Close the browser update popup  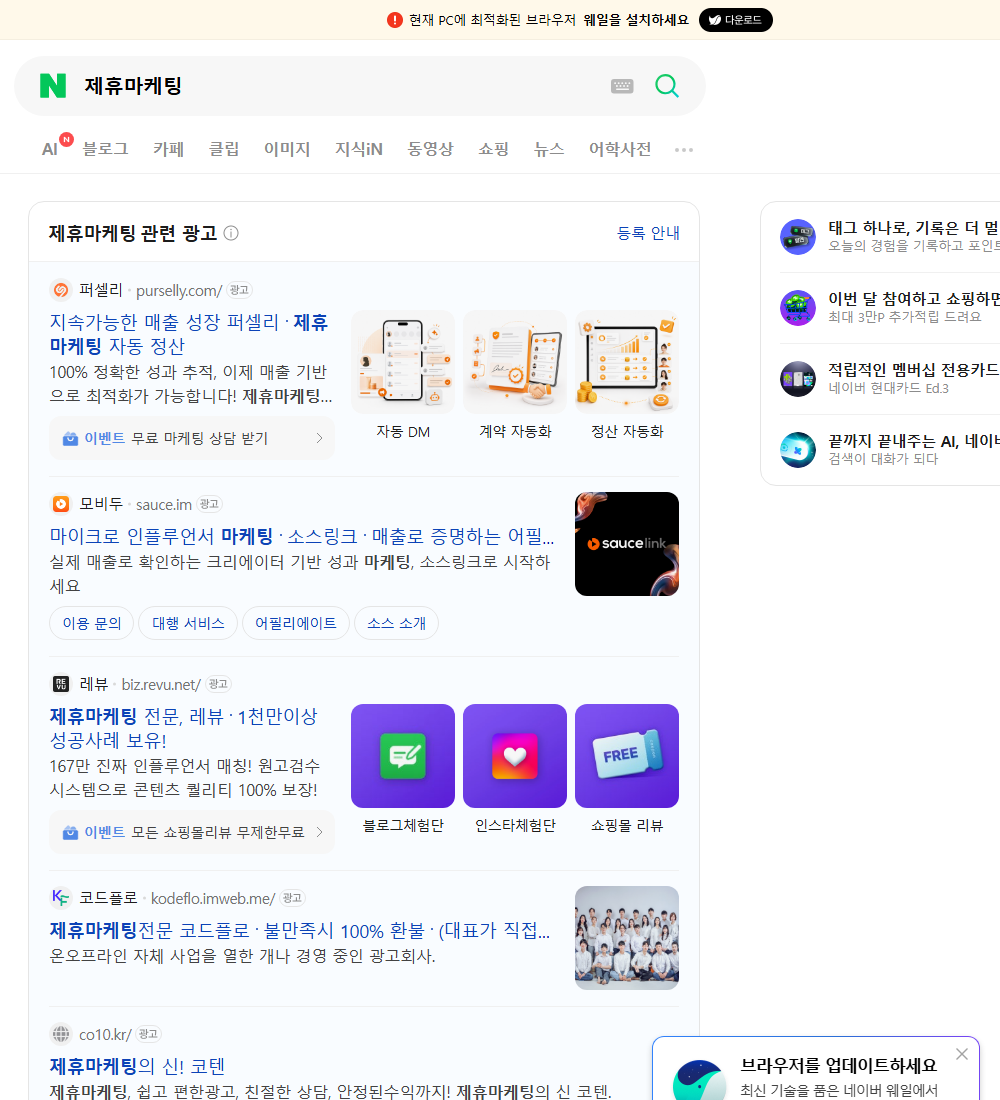961,1054
